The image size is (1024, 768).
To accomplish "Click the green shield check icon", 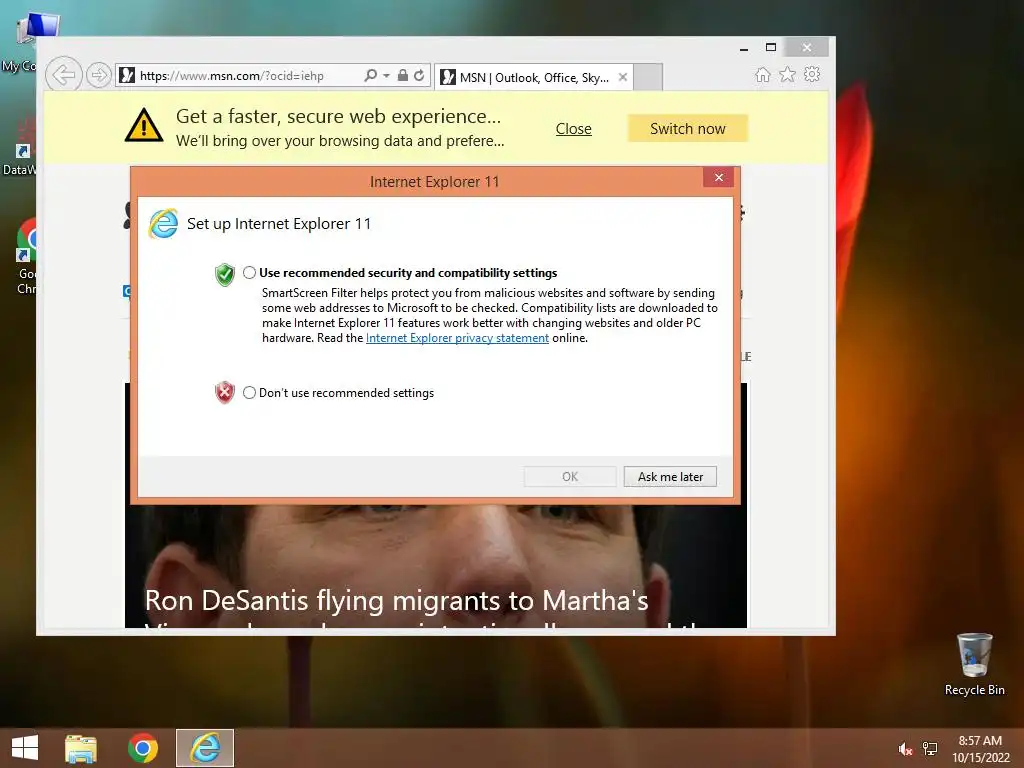I will coord(225,274).
